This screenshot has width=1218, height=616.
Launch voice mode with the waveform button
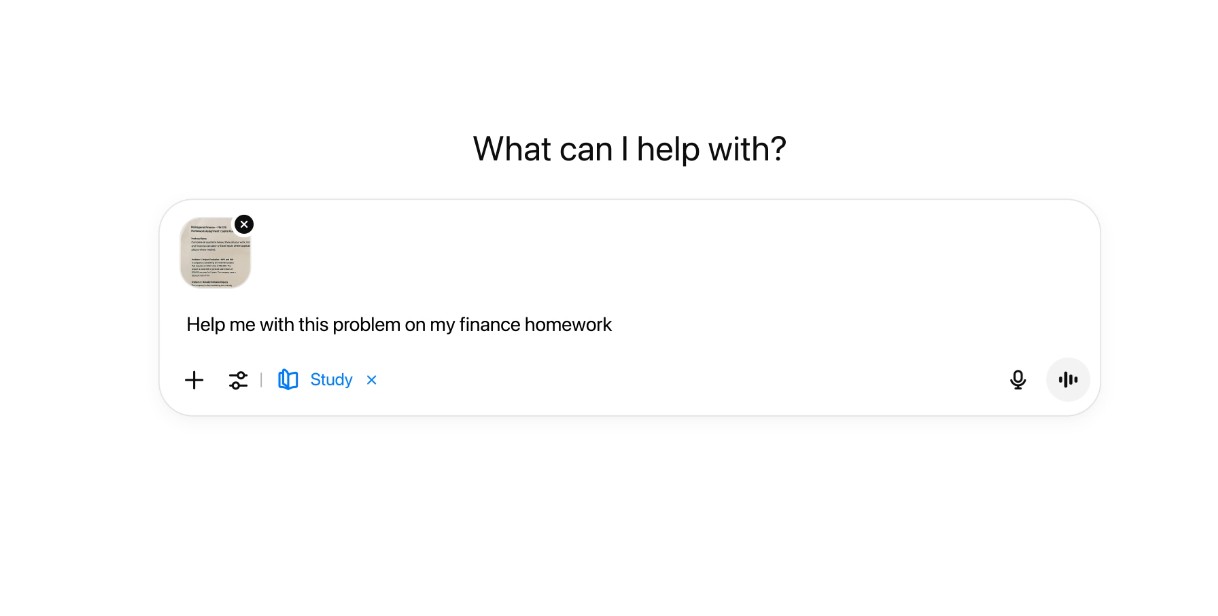[1068, 380]
